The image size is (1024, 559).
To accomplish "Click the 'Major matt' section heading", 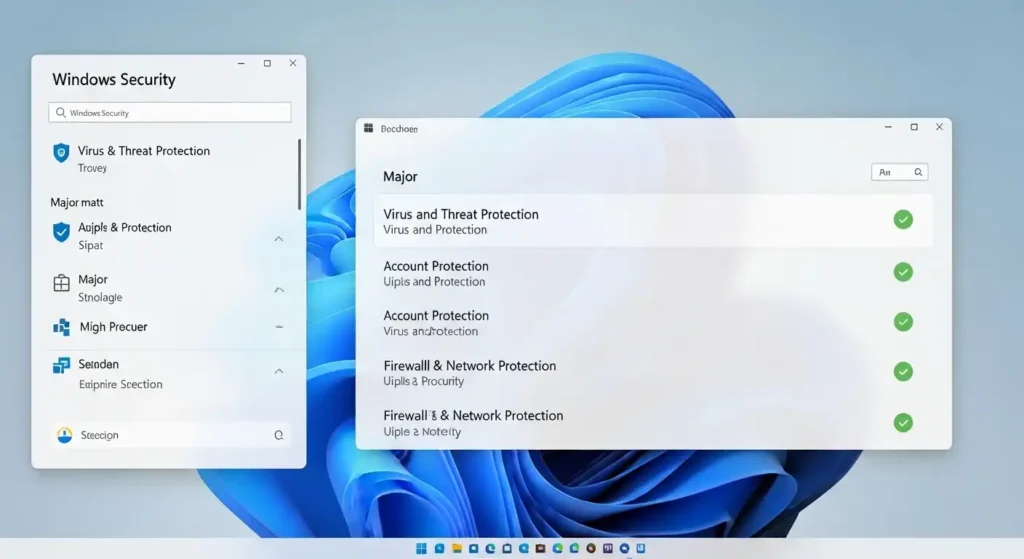I will (76, 202).
